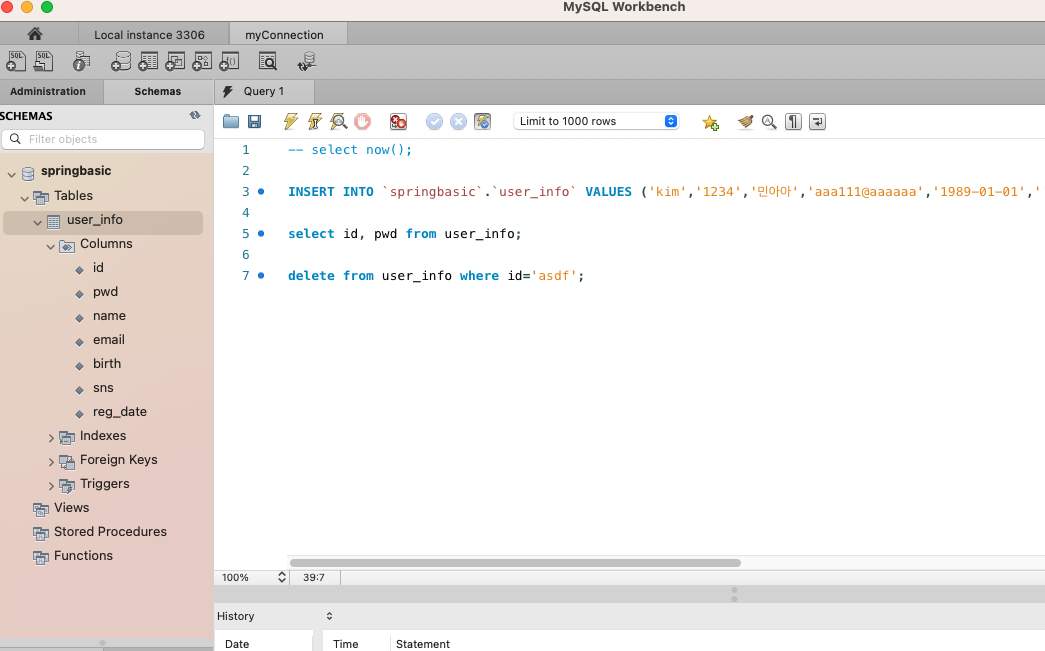Reconnect to DBMS icon
This screenshot has height=651, width=1045.
[x=307, y=61]
